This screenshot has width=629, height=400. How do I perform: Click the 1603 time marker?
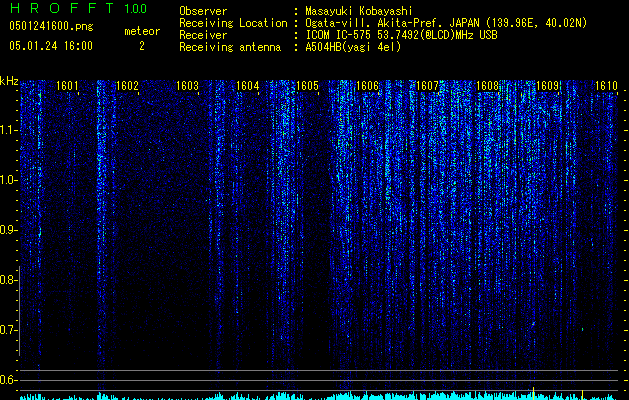tap(187, 86)
